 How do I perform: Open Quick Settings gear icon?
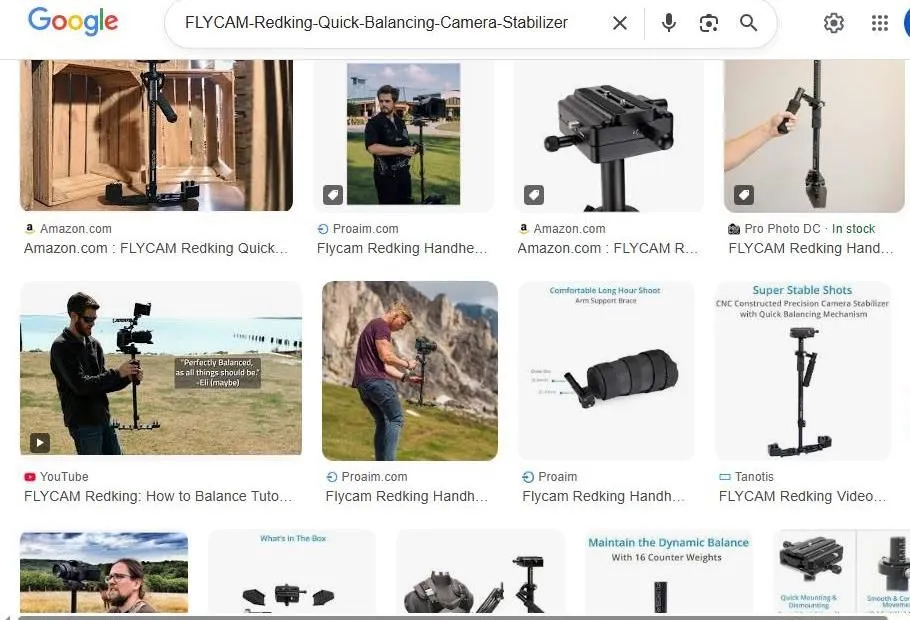pos(833,23)
